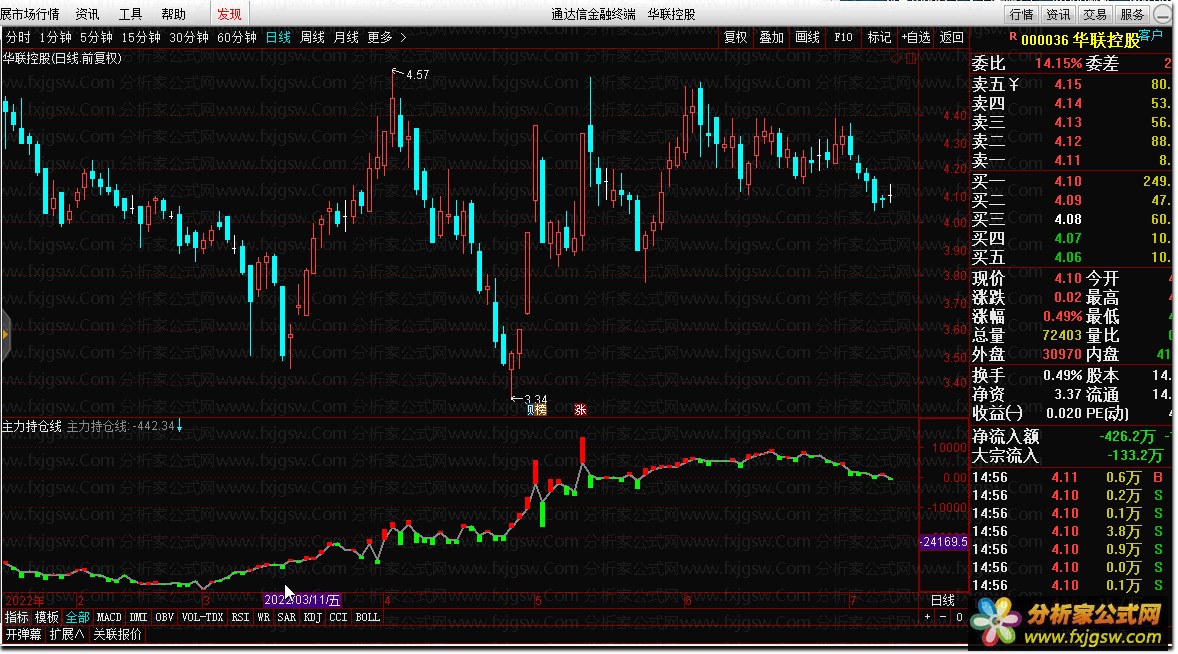Click the 则榜 marker below the candlestick chart

click(x=536, y=409)
